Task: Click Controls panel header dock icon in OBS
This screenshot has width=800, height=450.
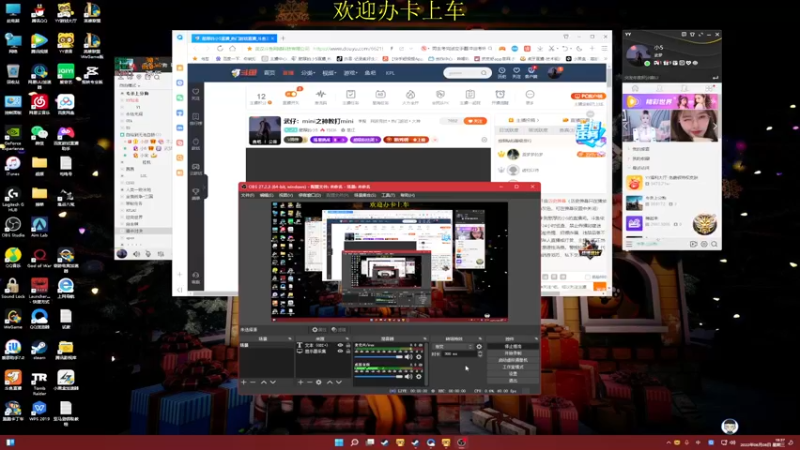Action: [x=536, y=339]
